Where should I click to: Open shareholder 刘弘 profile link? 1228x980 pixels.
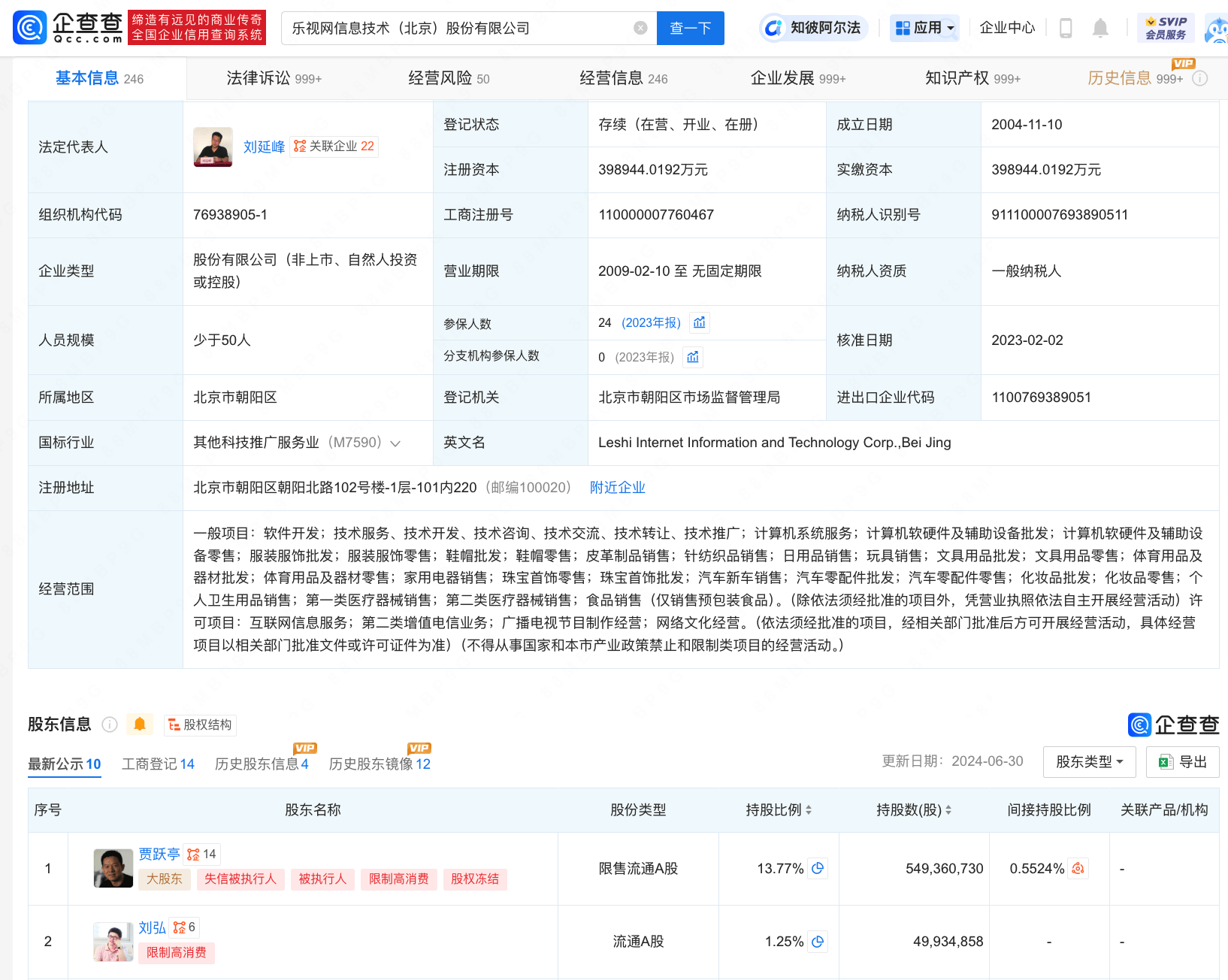pos(152,927)
